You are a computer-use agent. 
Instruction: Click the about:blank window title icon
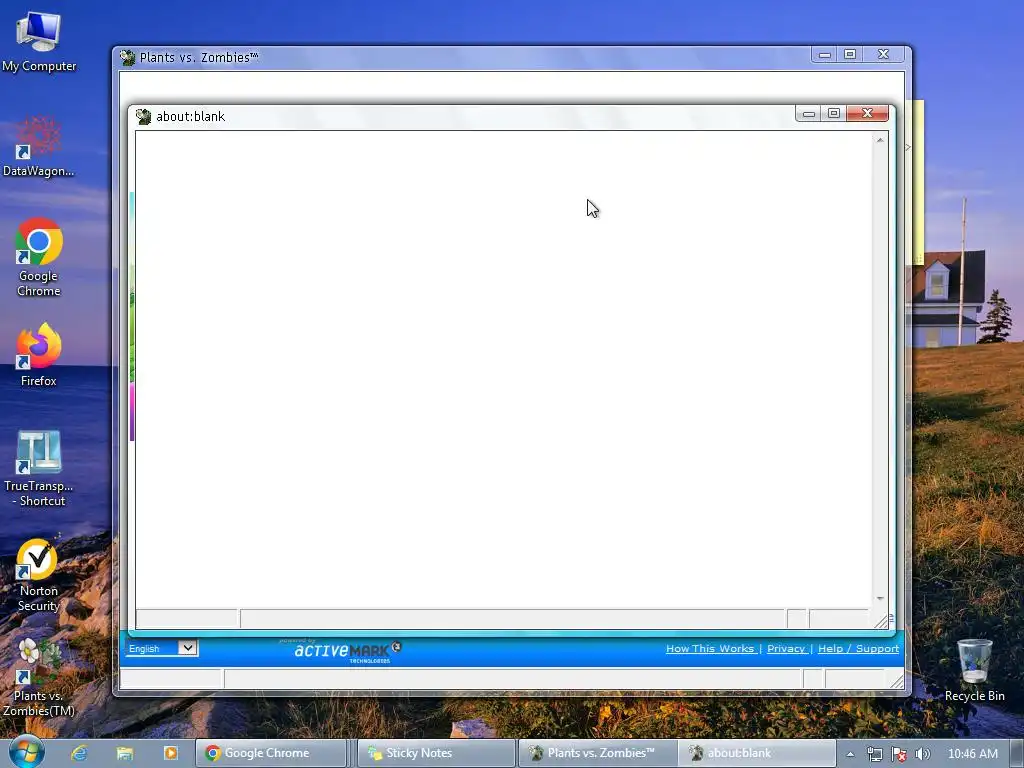143,116
